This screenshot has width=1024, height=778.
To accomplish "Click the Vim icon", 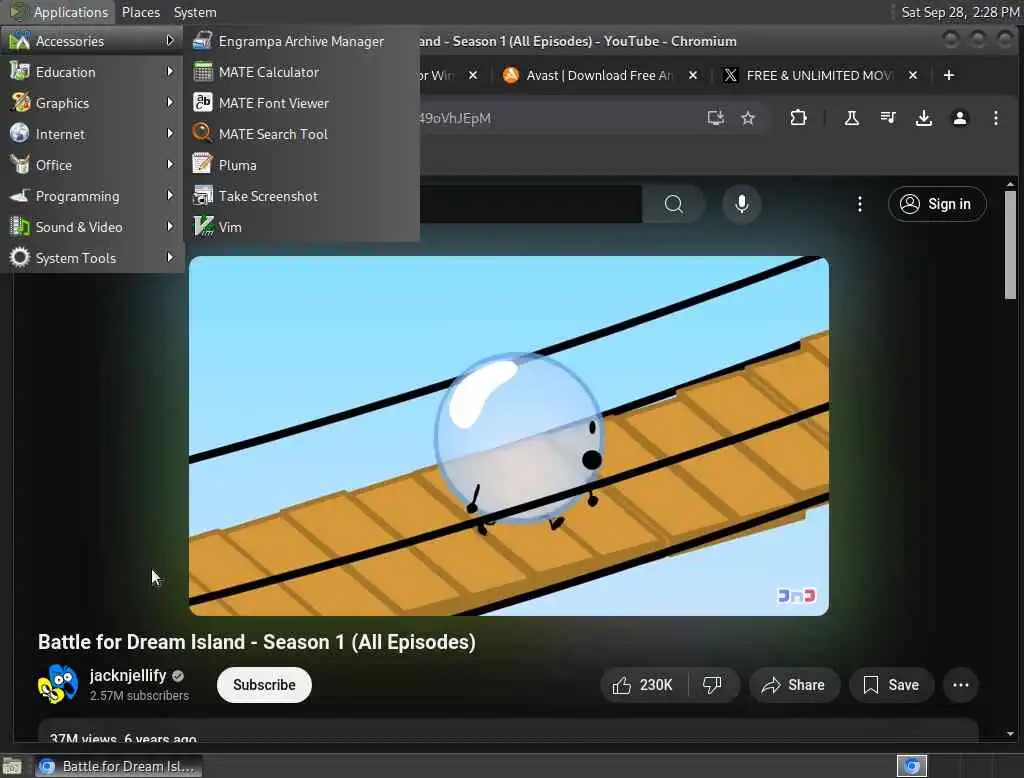I will point(203,226).
